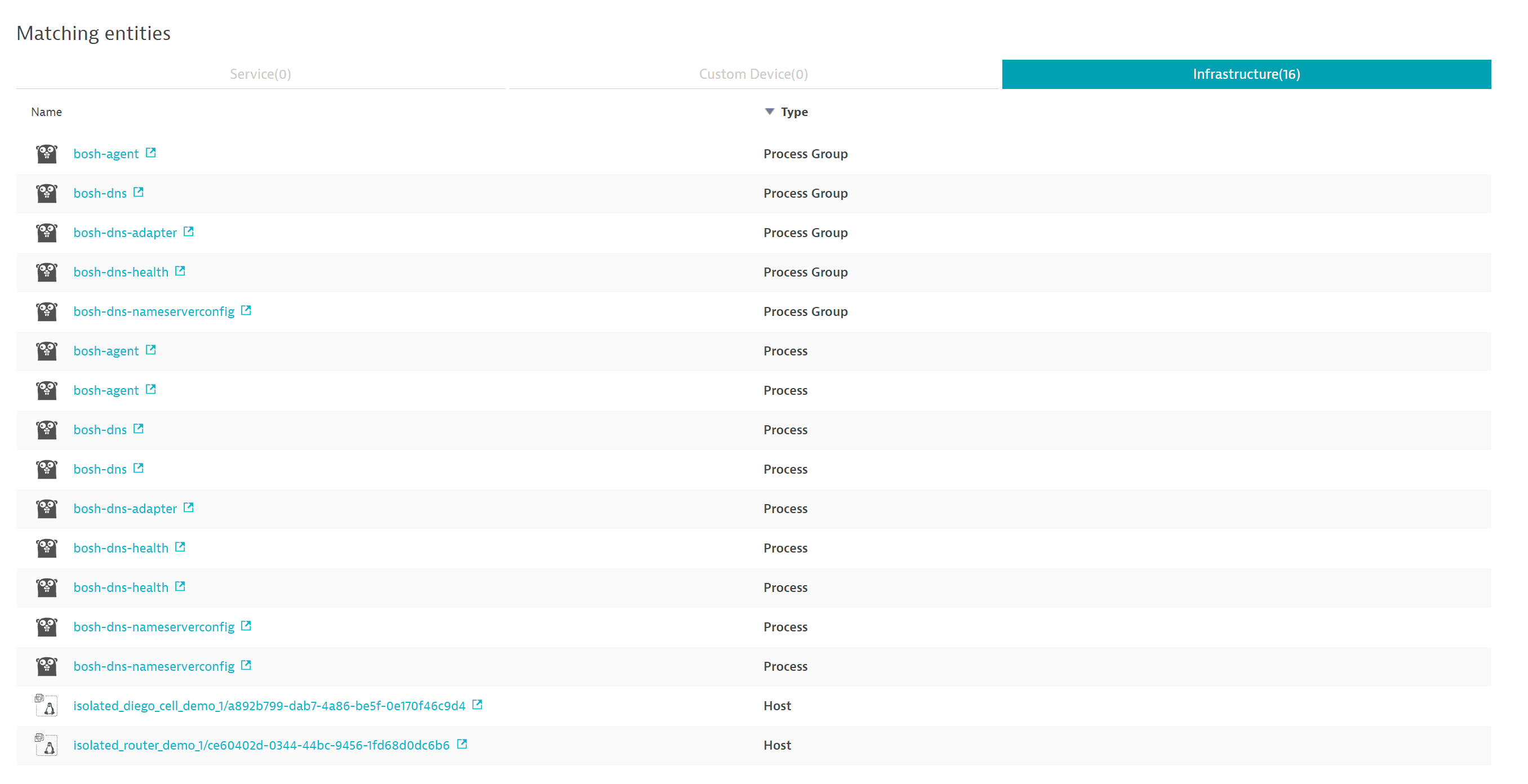Click Go gopher icon of bosh-dns Process Group
Screen dimensions: 1528x784
(47, 193)
